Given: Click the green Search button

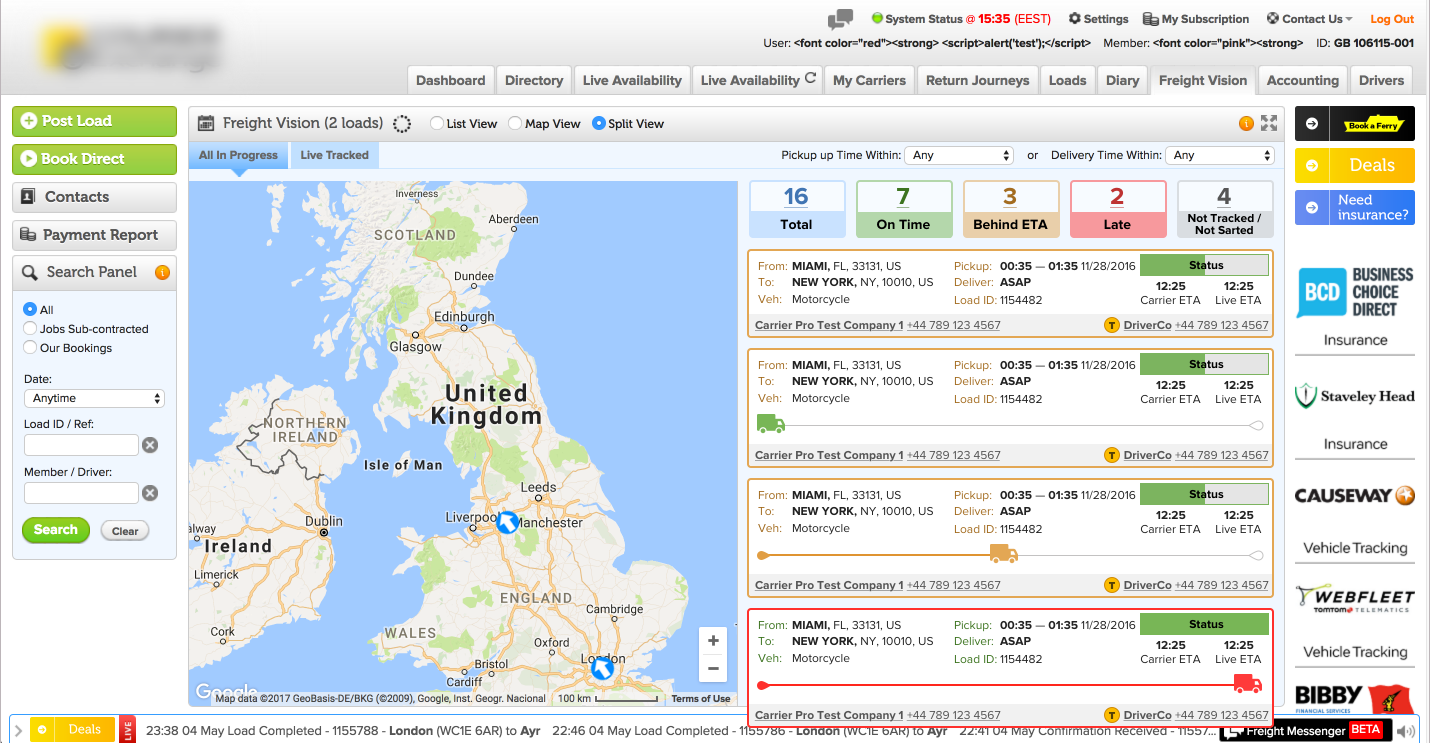Looking at the screenshot, I should pyautogui.click(x=56, y=530).
